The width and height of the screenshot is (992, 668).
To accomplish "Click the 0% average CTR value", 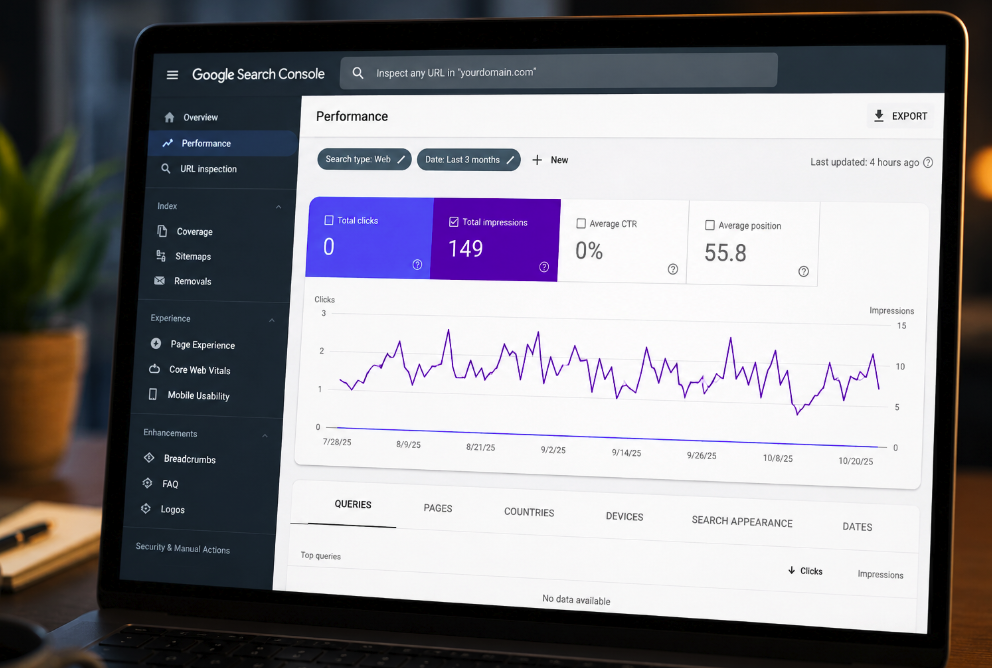I will tap(589, 250).
